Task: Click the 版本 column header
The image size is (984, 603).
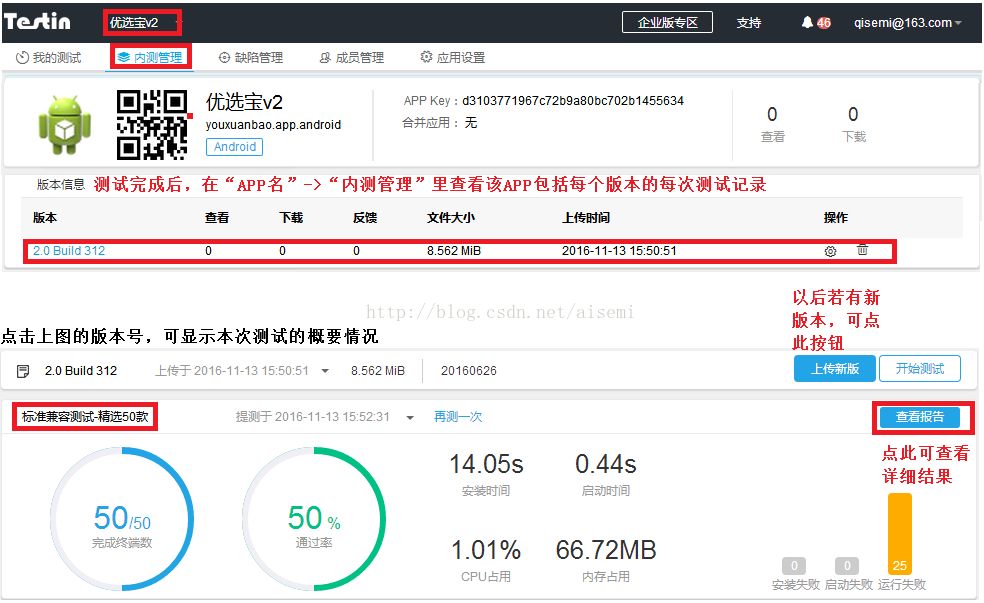Action: pyautogui.click(x=45, y=218)
